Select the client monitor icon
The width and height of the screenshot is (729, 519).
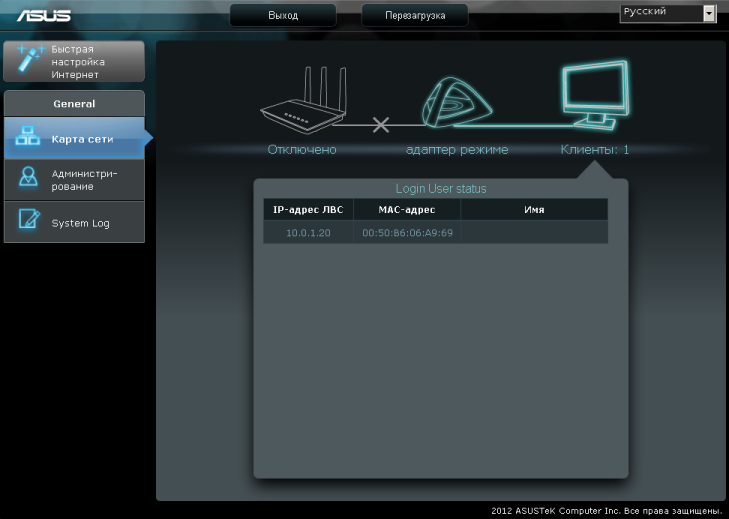tap(595, 95)
